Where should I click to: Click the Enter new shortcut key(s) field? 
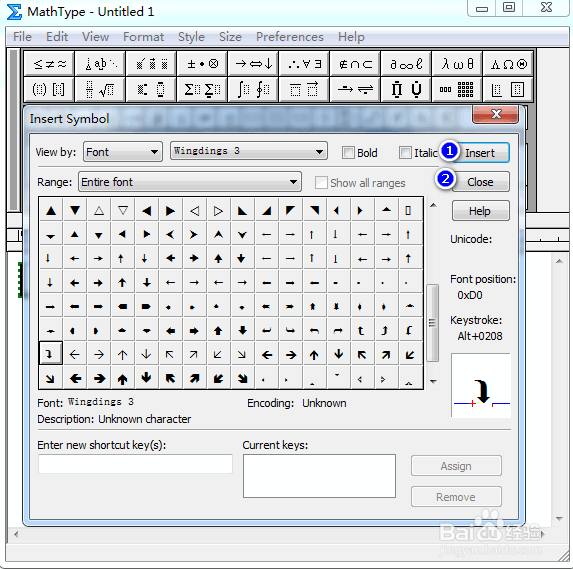pos(135,464)
